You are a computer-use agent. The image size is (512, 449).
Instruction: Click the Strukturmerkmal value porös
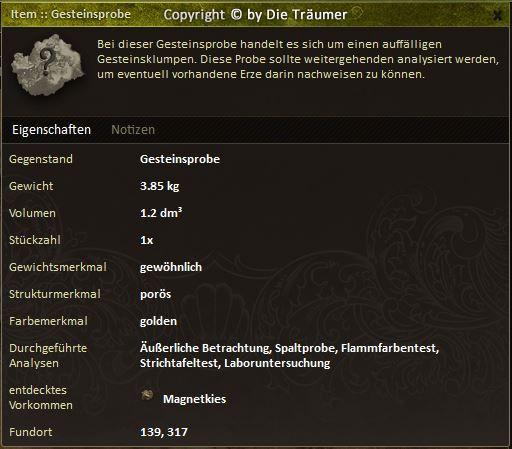tap(156, 294)
